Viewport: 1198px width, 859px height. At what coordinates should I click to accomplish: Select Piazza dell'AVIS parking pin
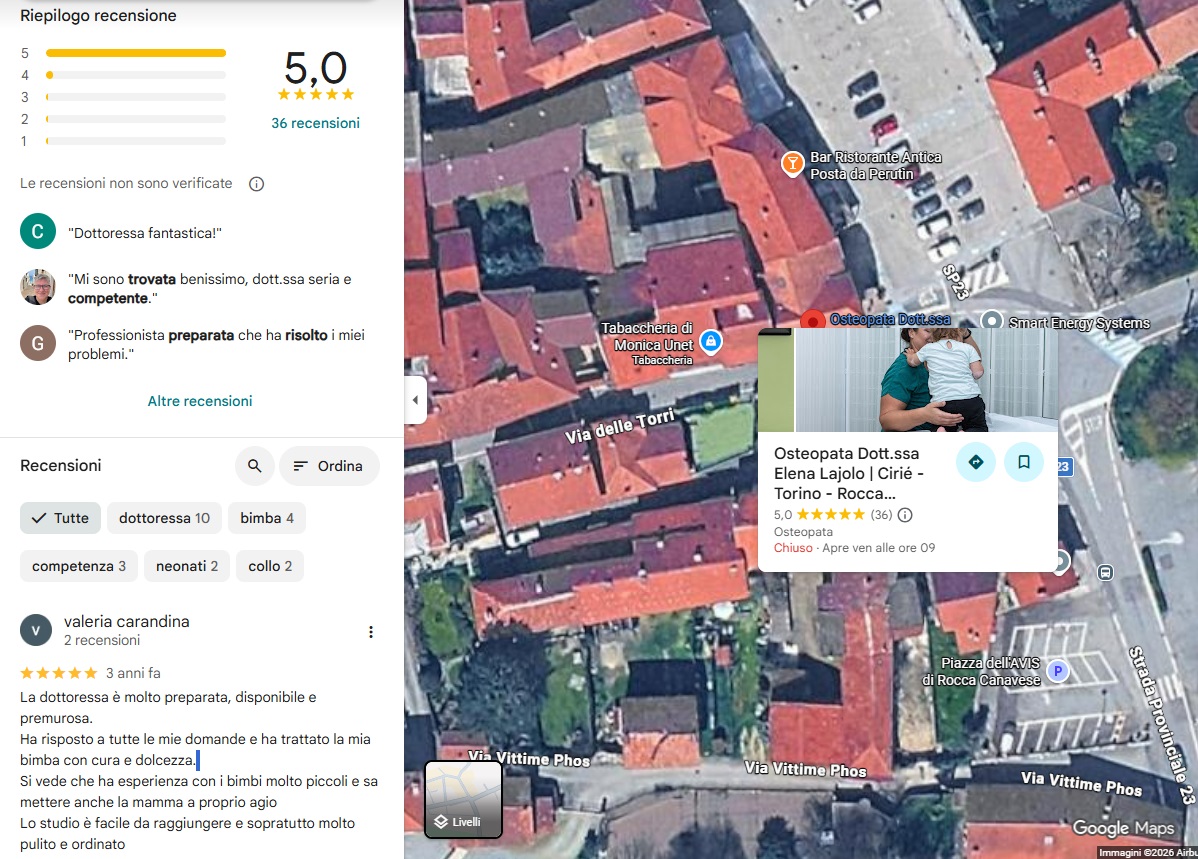(1057, 671)
